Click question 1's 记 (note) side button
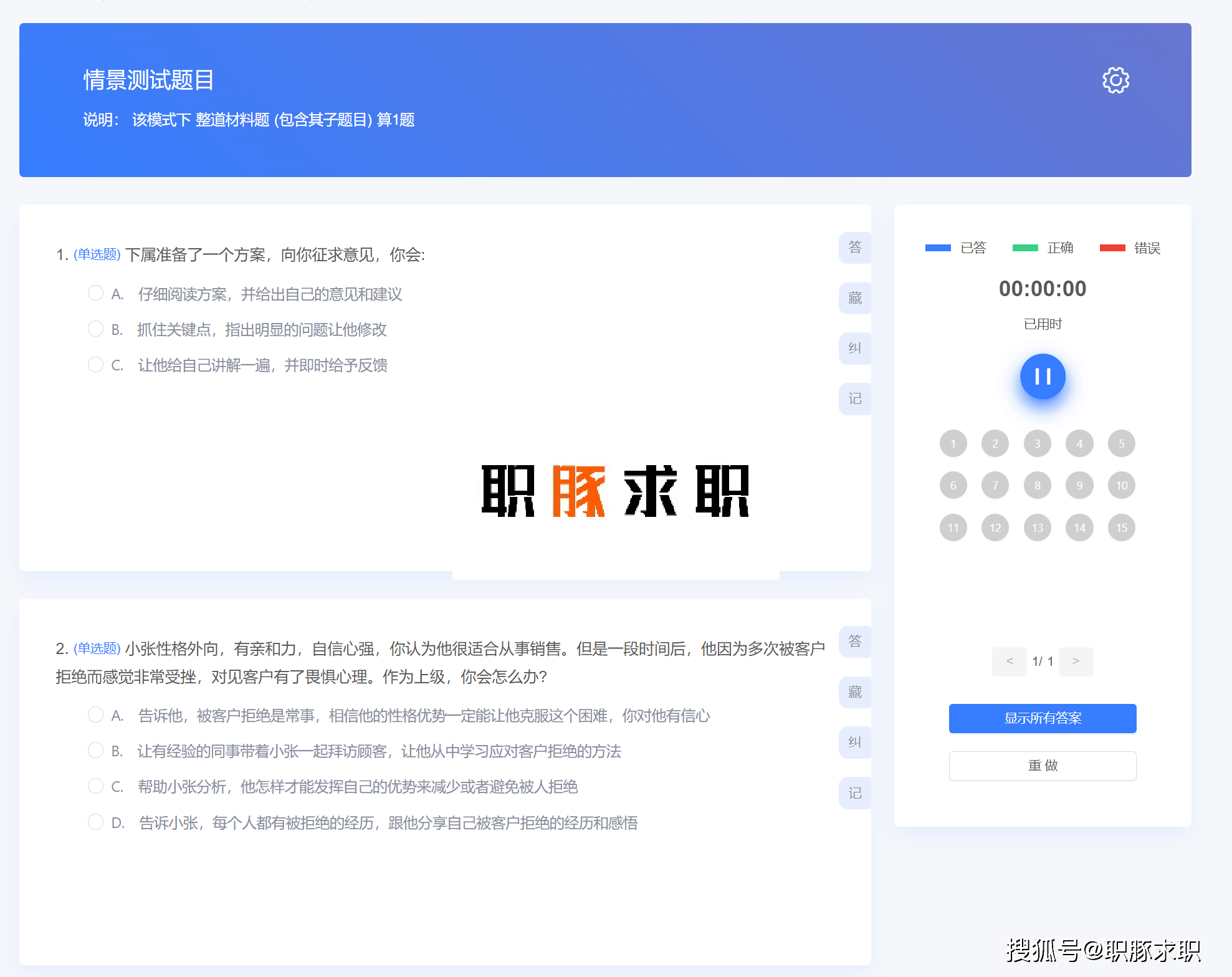This screenshot has height=977, width=1232. click(x=854, y=398)
